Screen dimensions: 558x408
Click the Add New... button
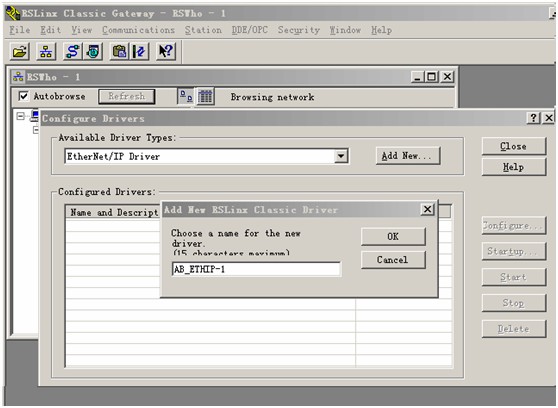[408, 156]
